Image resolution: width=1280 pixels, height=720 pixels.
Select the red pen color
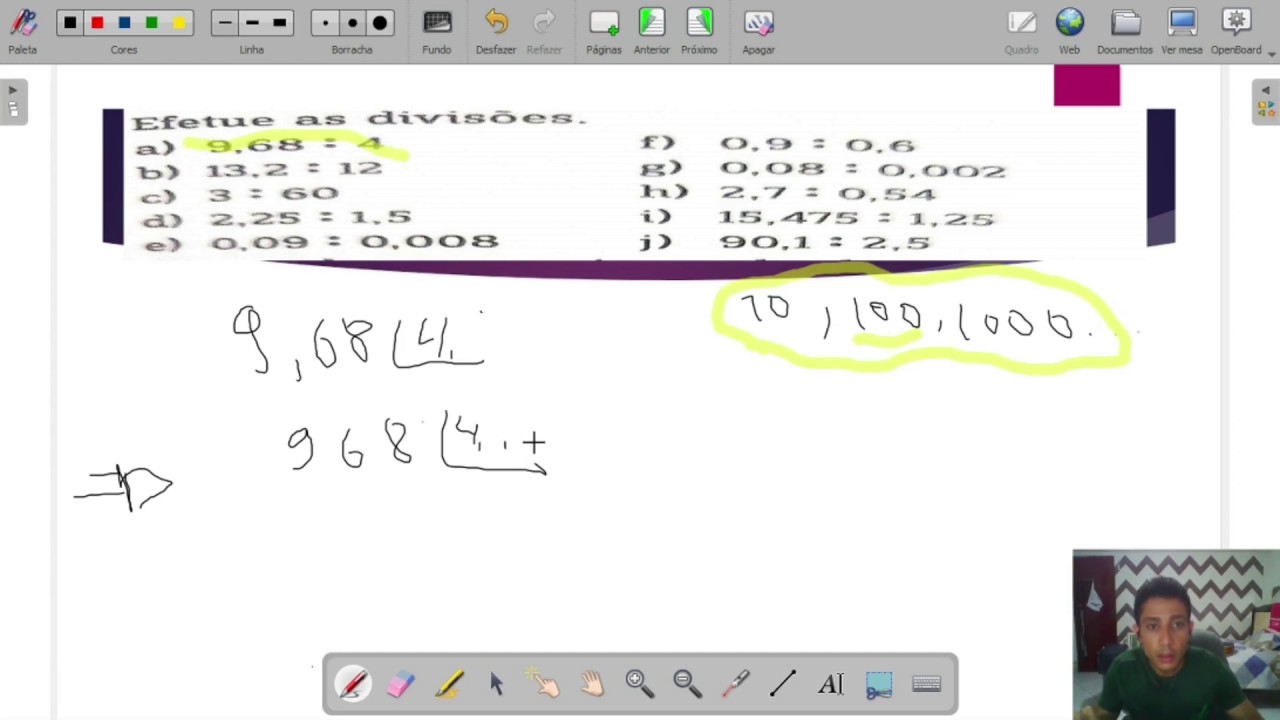[x=97, y=22]
